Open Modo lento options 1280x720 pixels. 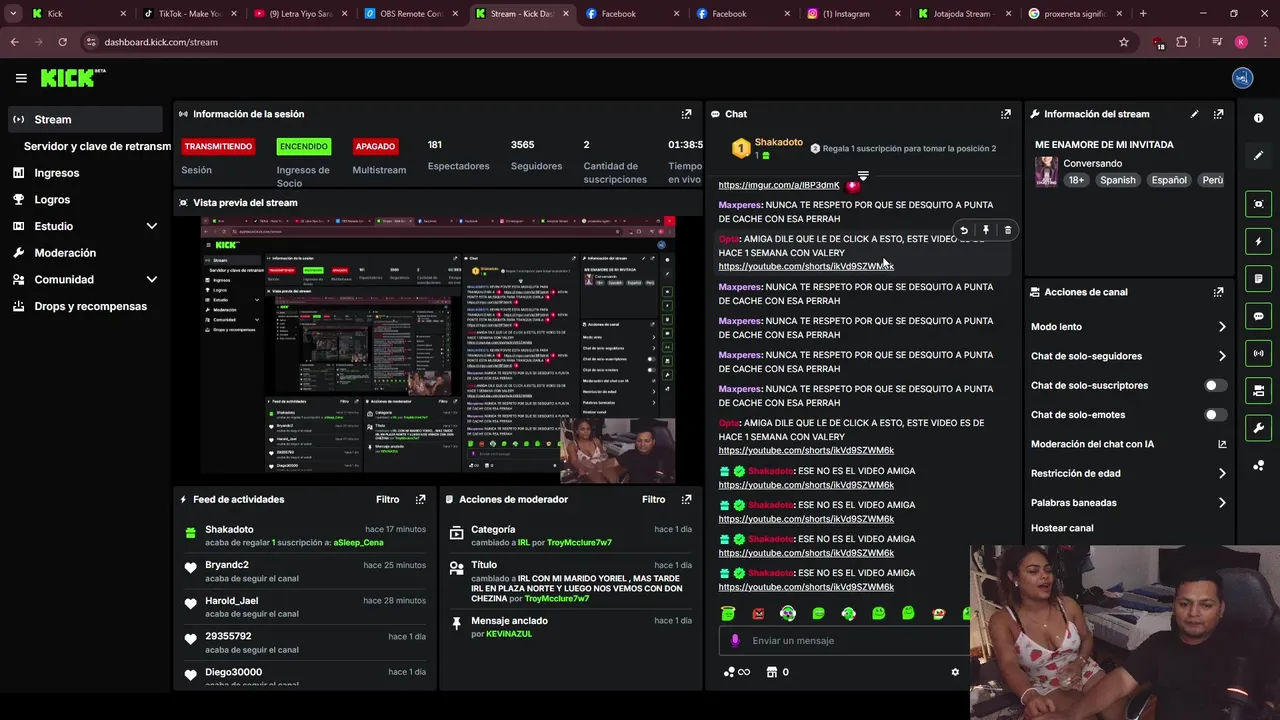1128,327
